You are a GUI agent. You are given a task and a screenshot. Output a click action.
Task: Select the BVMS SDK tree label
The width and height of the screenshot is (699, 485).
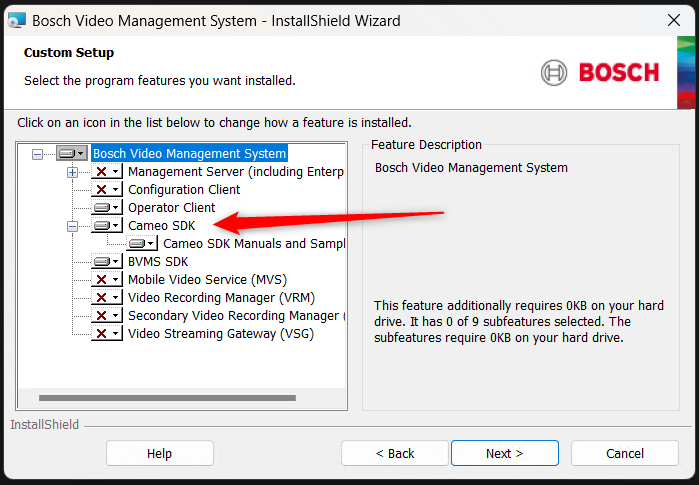tap(157, 262)
